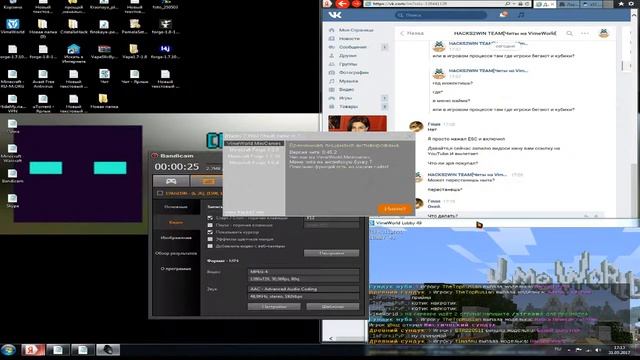Open Основные tab in Bandicam sidebar
The width and height of the screenshot is (640, 360).
(176, 207)
